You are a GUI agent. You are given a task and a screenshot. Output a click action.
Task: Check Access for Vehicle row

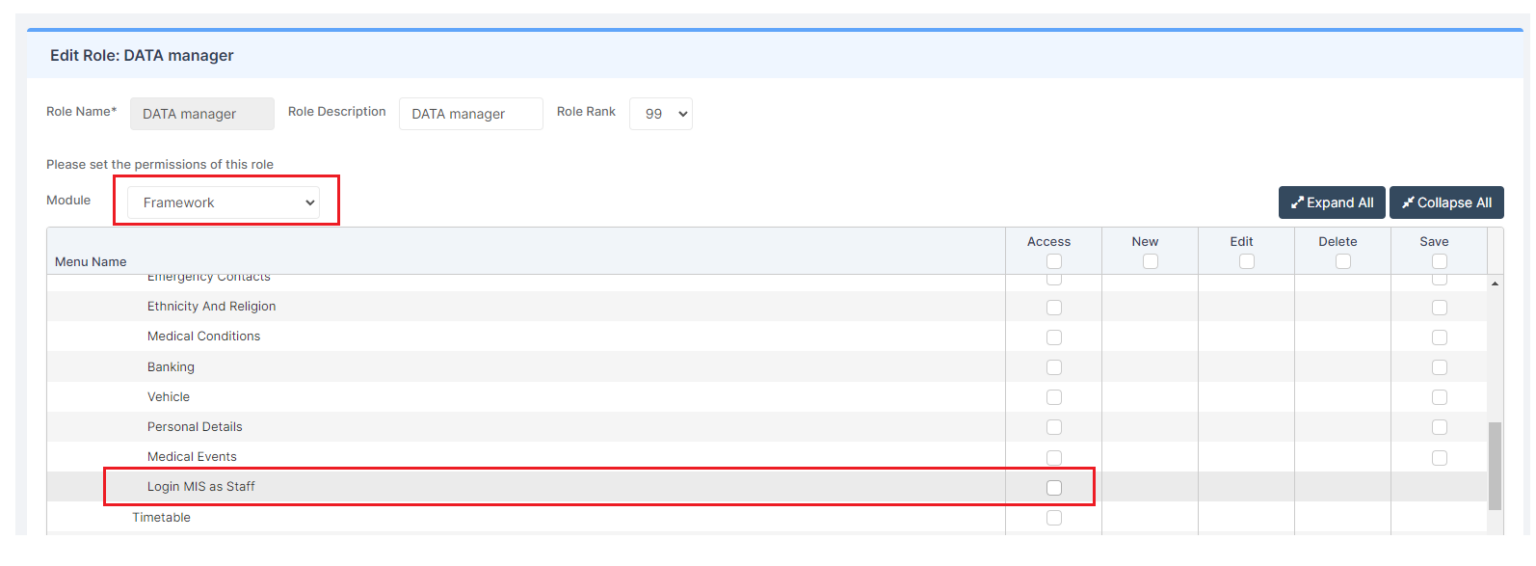click(1054, 397)
